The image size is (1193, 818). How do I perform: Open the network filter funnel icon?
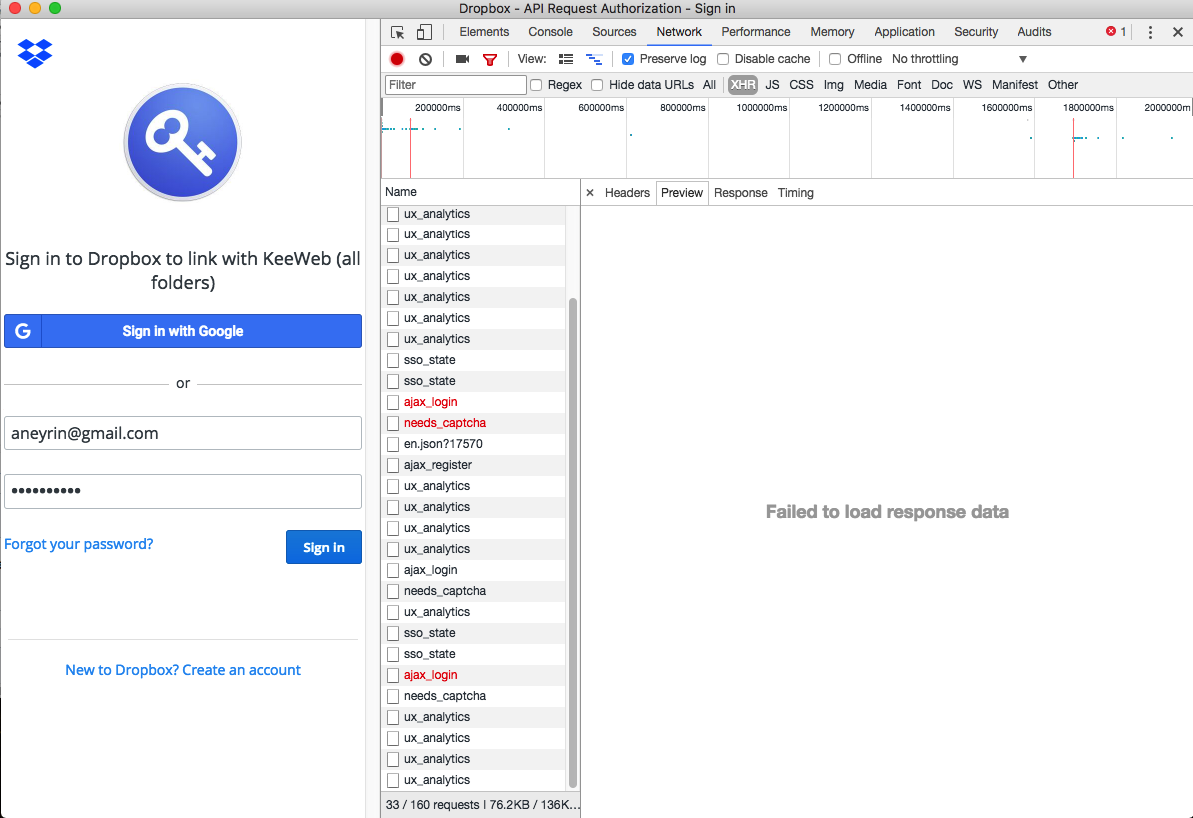pyautogui.click(x=490, y=59)
